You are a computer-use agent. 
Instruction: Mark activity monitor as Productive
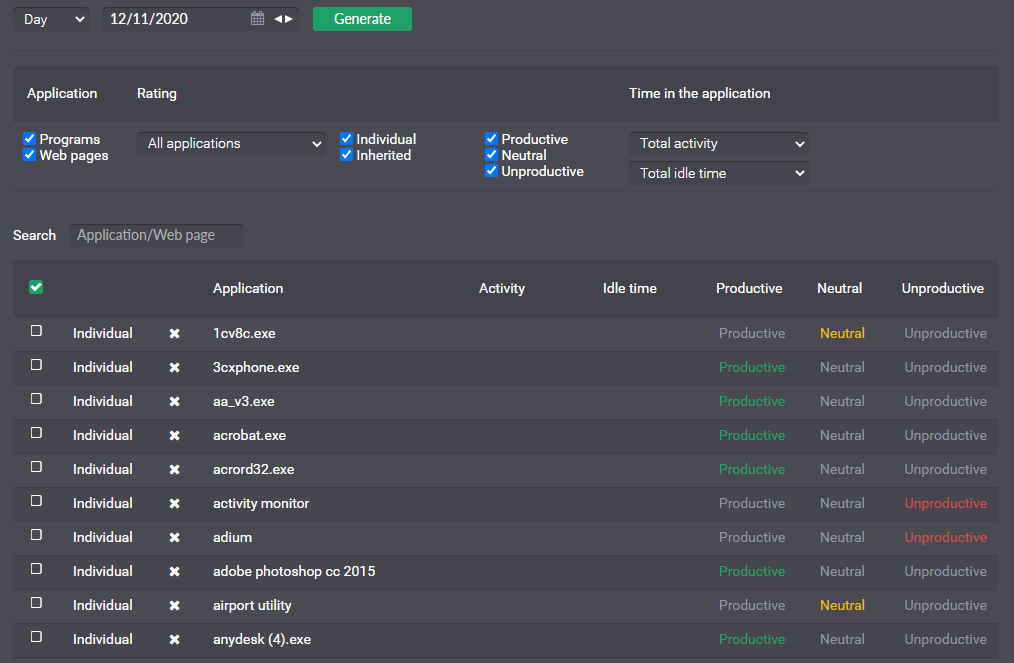click(x=752, y=503)
